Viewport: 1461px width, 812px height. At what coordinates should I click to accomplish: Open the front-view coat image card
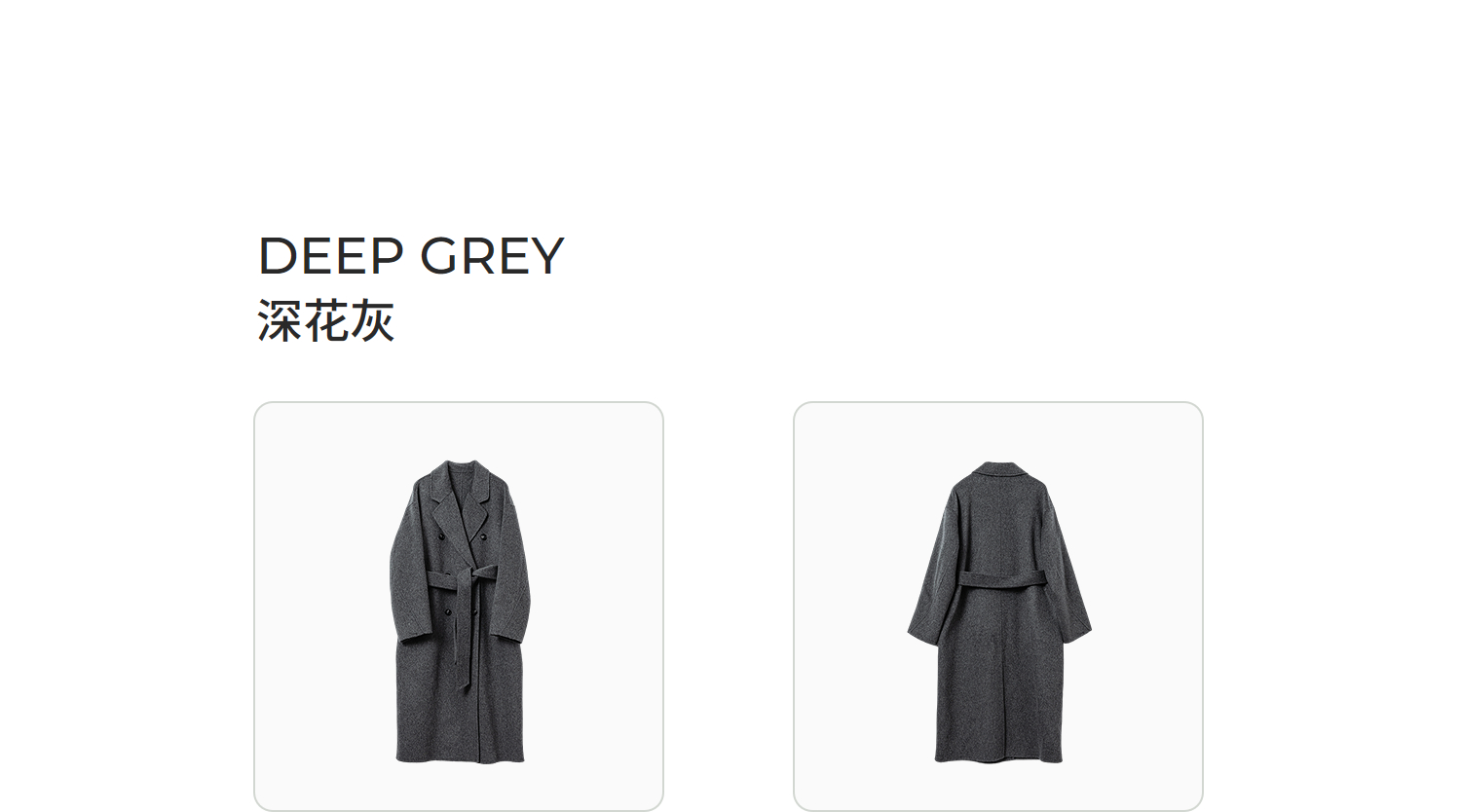point(459,606)
